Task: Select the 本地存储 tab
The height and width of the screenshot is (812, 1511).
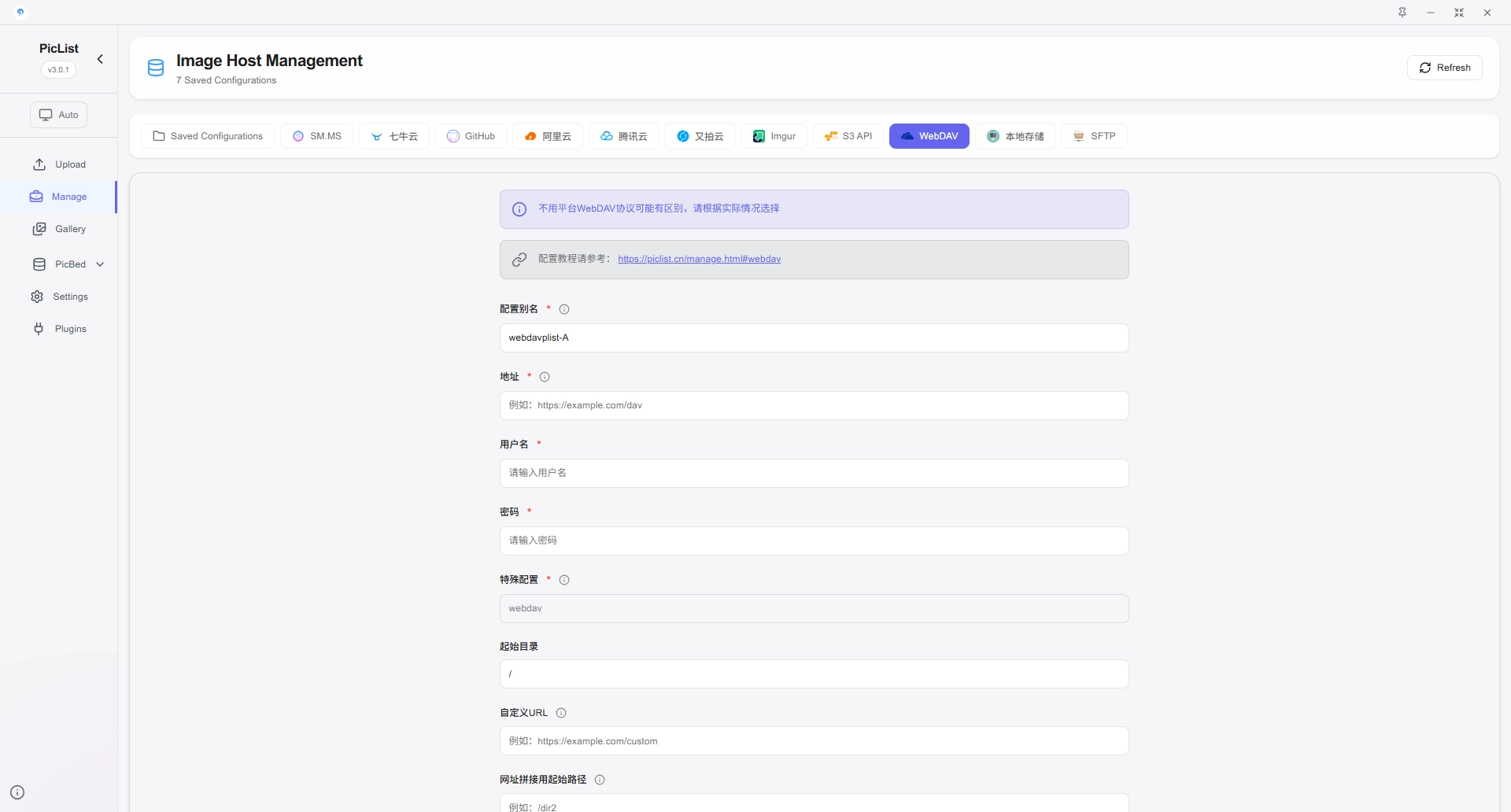Action: 1015,136
